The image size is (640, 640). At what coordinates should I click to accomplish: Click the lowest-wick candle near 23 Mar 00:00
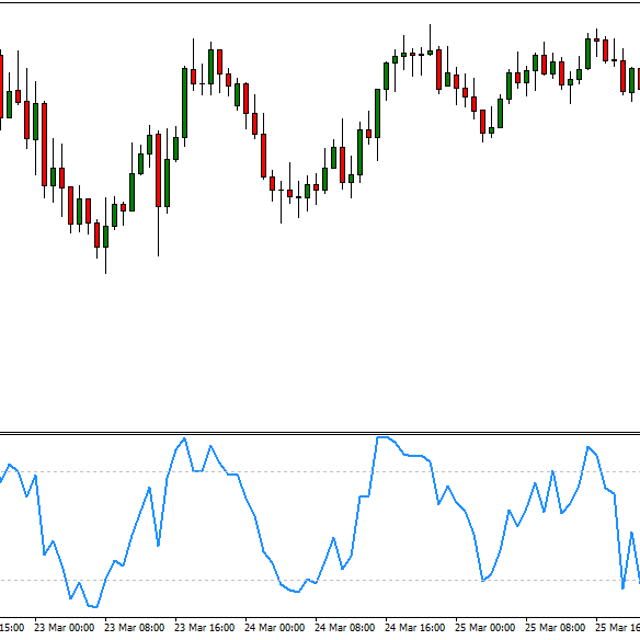(x=105, y=236)
